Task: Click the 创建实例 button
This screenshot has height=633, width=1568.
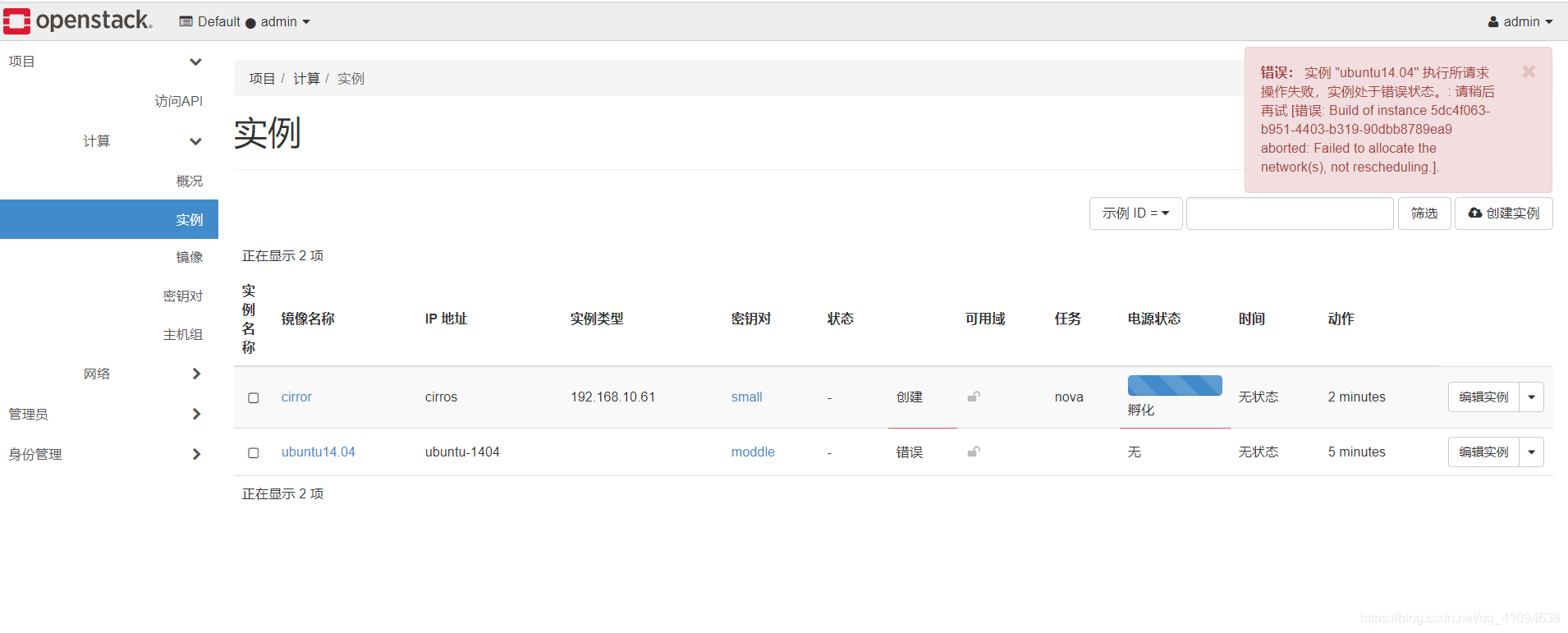Action: [1504, 213]
